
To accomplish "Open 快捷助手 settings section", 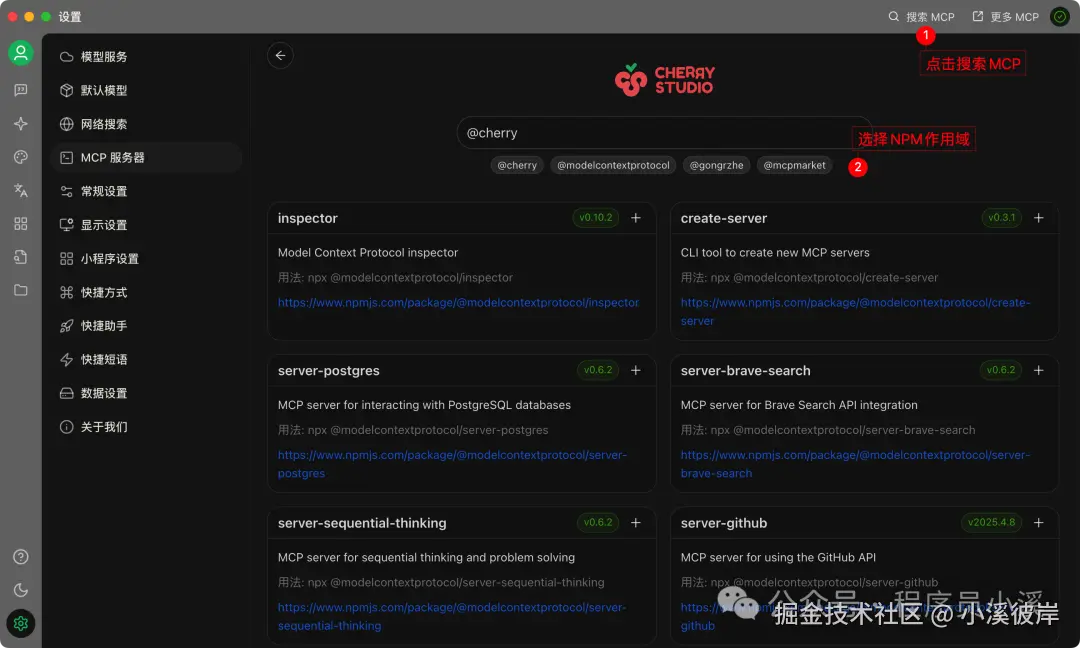I will click(x=146, y=326).
